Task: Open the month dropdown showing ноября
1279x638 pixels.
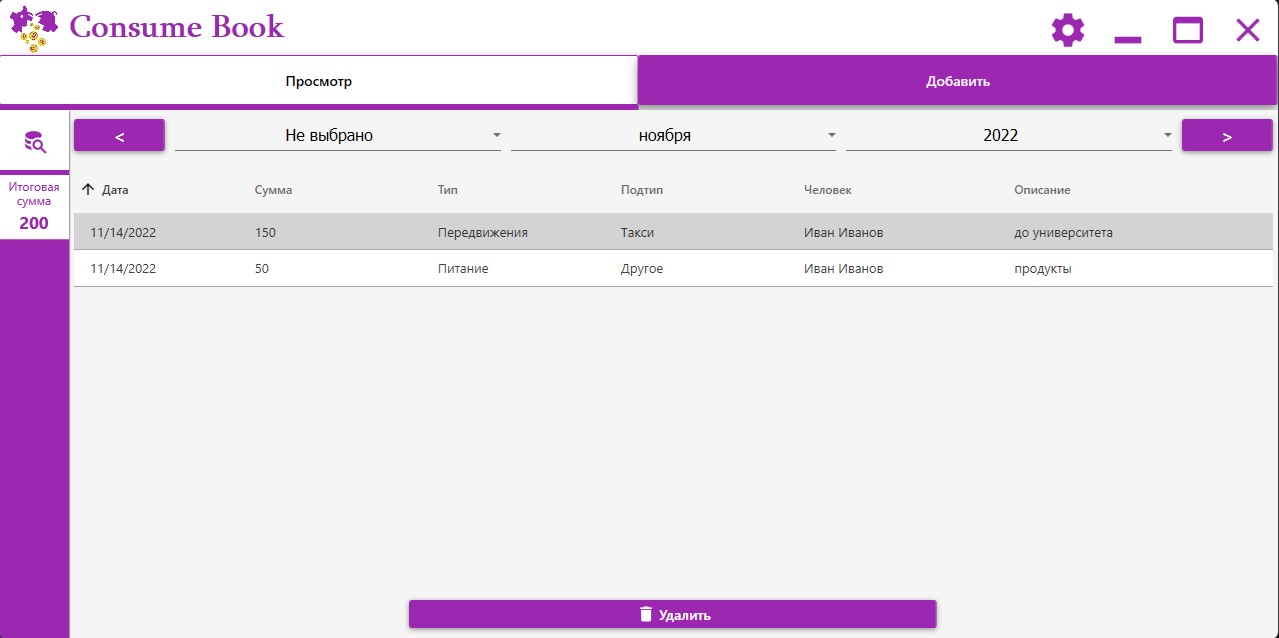Action: [673, 136]
